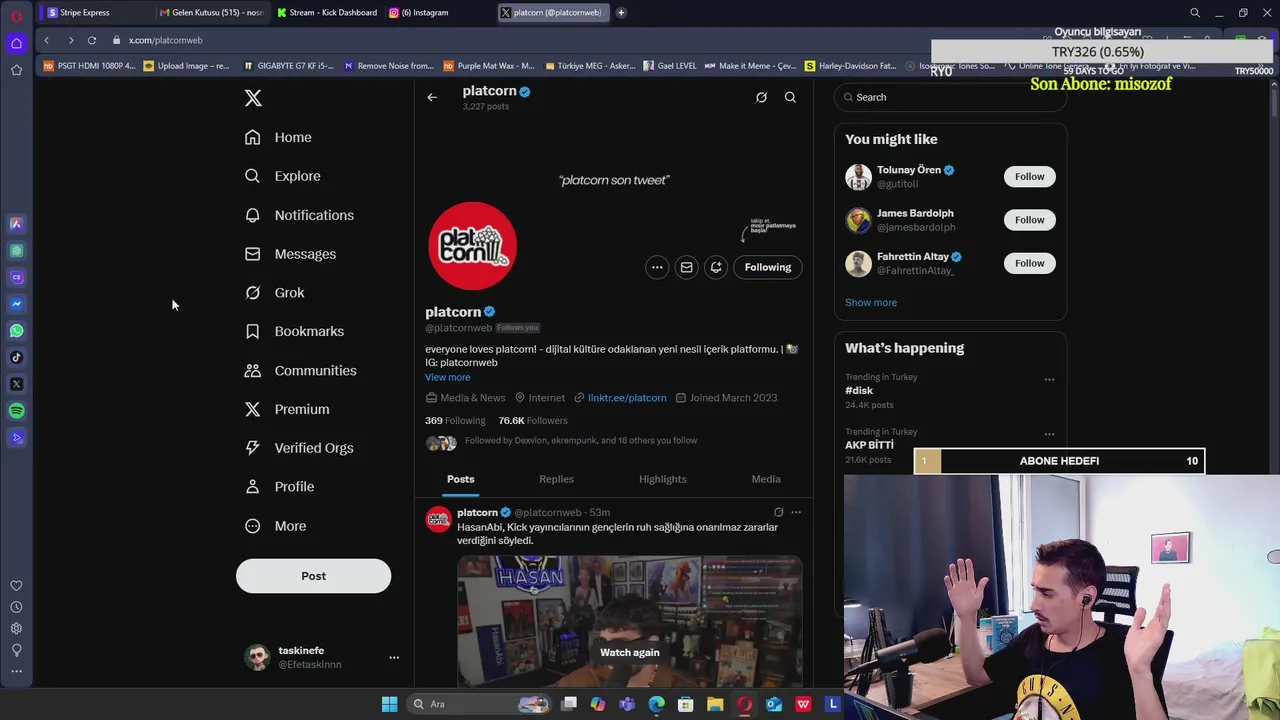Open Communities in sidebar

coord(300,370)
